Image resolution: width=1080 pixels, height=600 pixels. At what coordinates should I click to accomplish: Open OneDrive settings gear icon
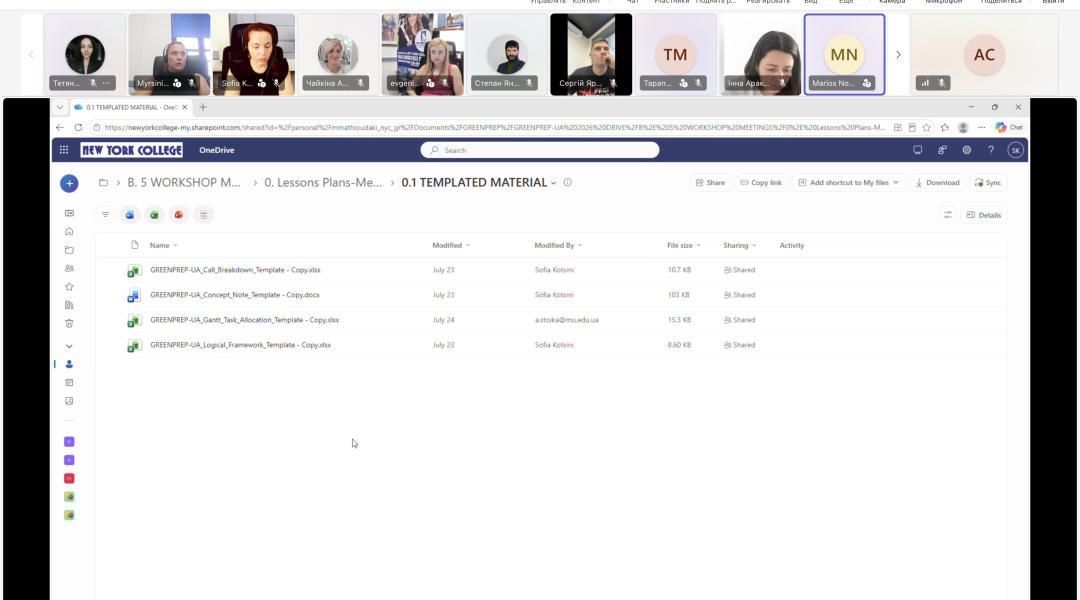click(966, 150)
